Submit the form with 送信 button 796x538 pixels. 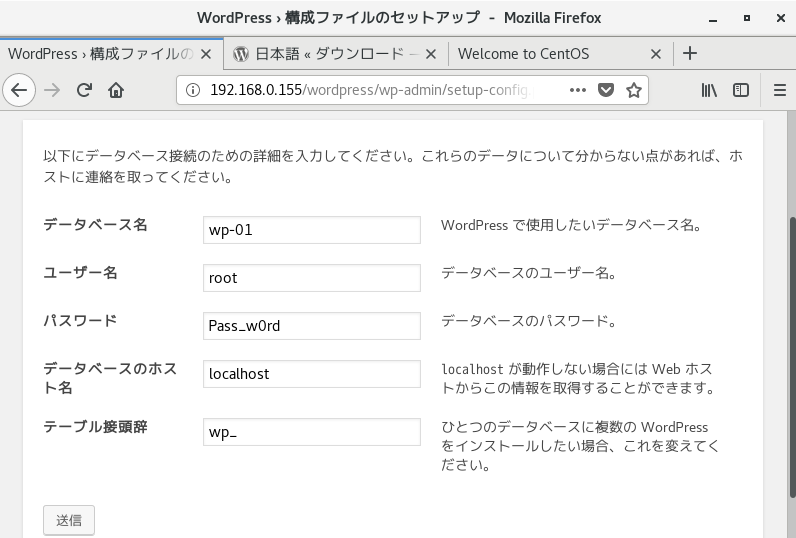(x=69, y=520)
